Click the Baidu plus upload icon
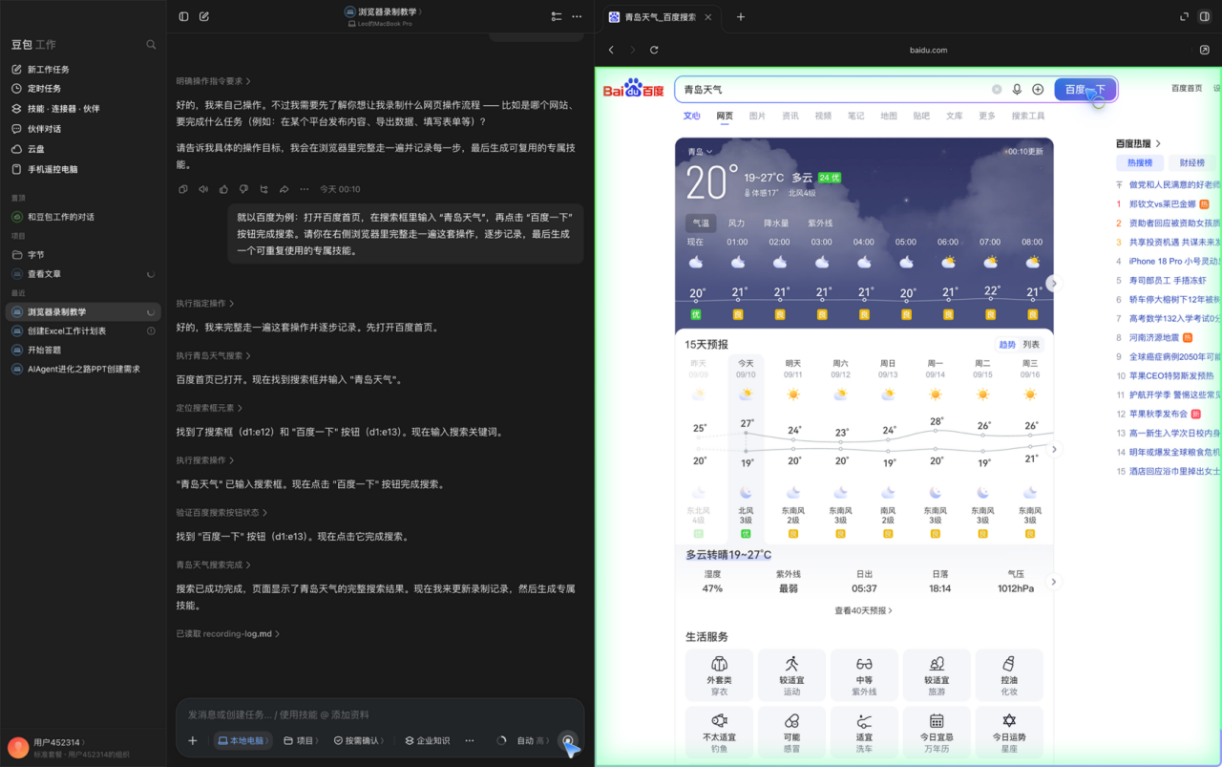The height and width of the screenshot is (767, 1222). coord(1038,89)
